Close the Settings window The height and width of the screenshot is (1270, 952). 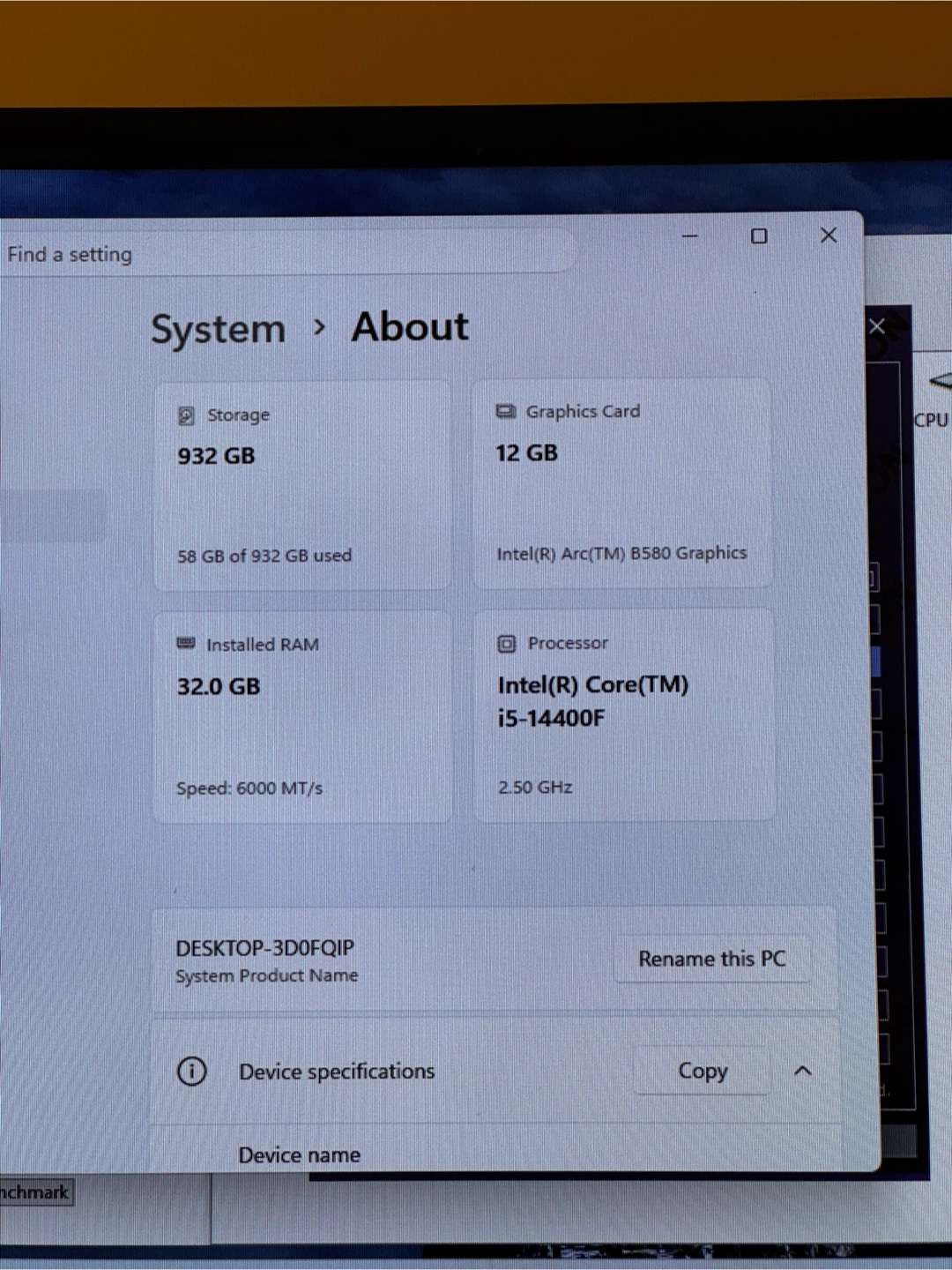[829, 235]
